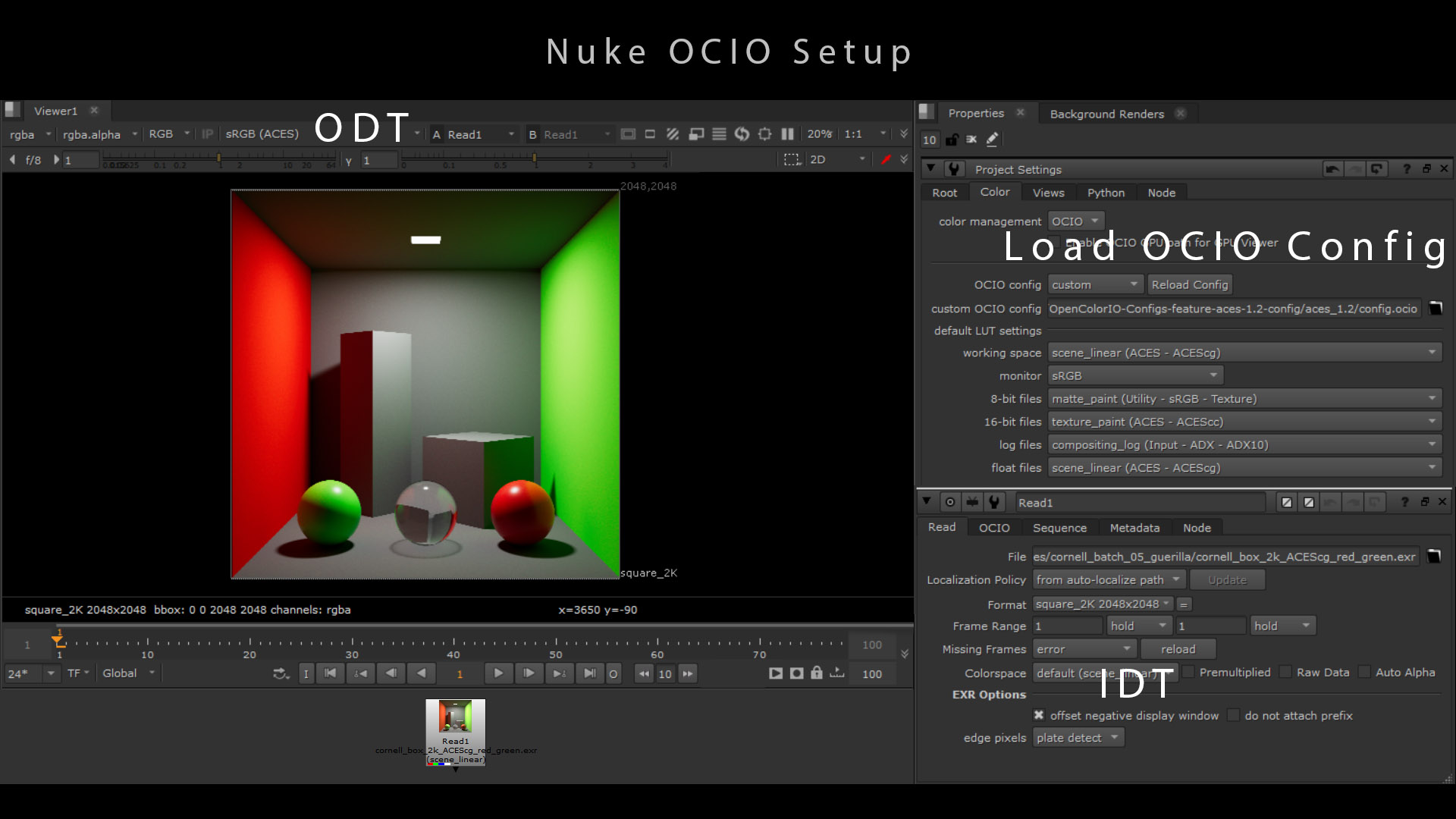Expand the 8-bit files colorspace dropdown
The image size is (1456, 819).
1244,399
